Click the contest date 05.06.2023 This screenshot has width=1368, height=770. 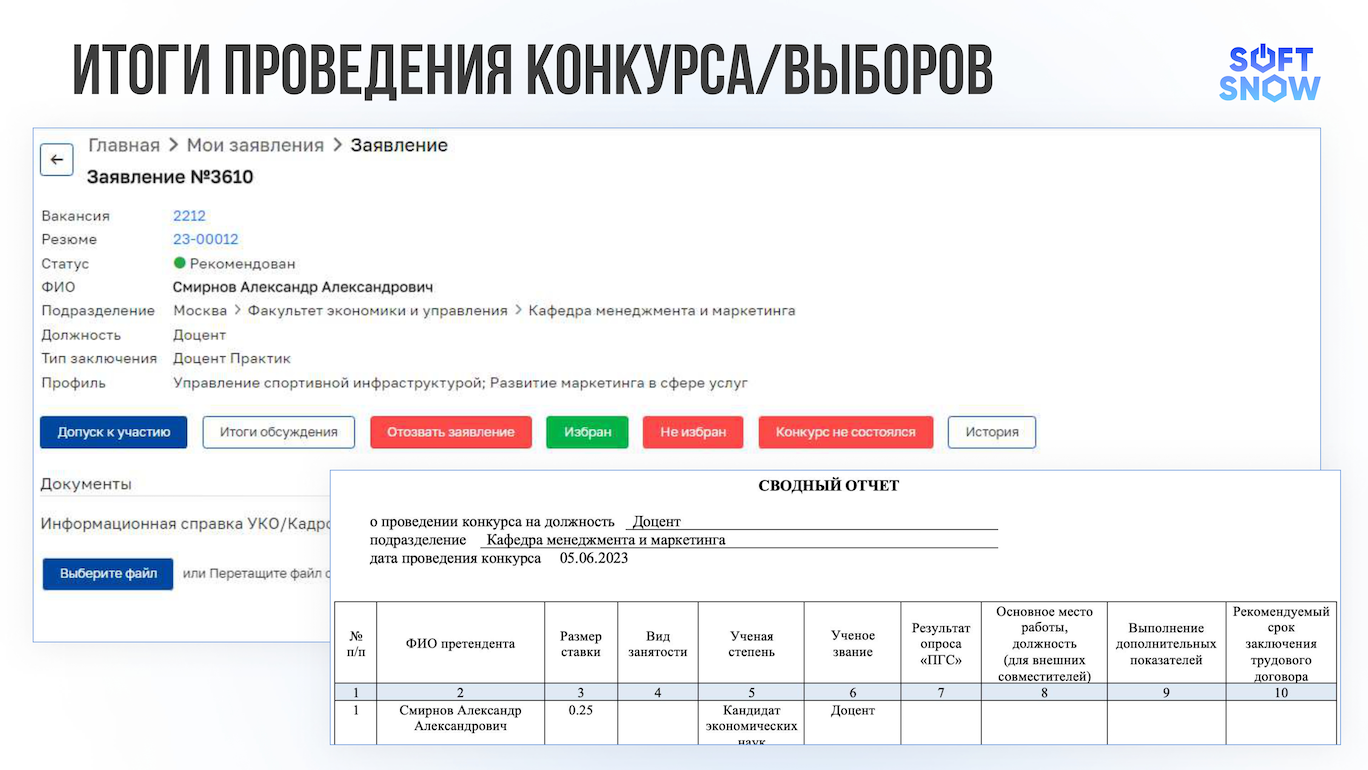(594, 558)
